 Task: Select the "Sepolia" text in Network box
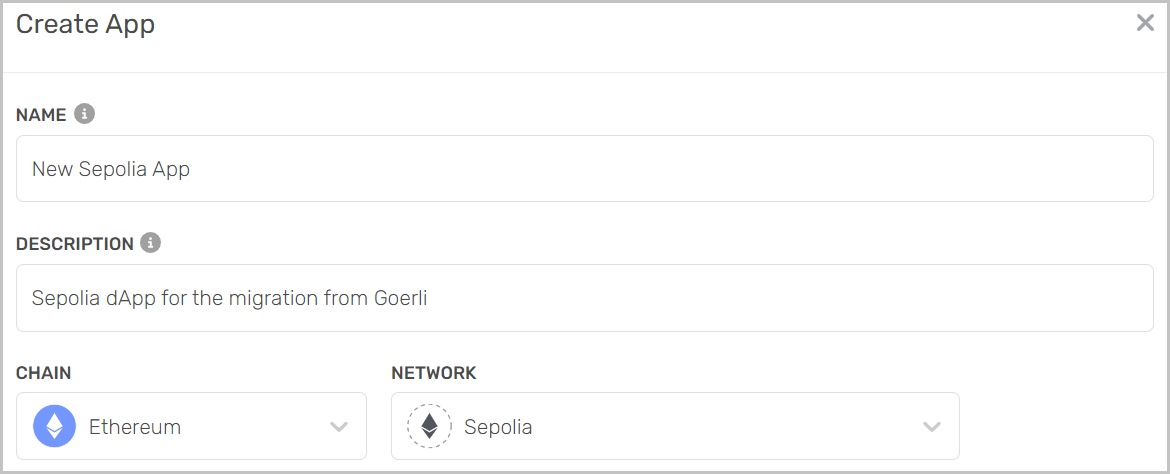coord(498,427)
